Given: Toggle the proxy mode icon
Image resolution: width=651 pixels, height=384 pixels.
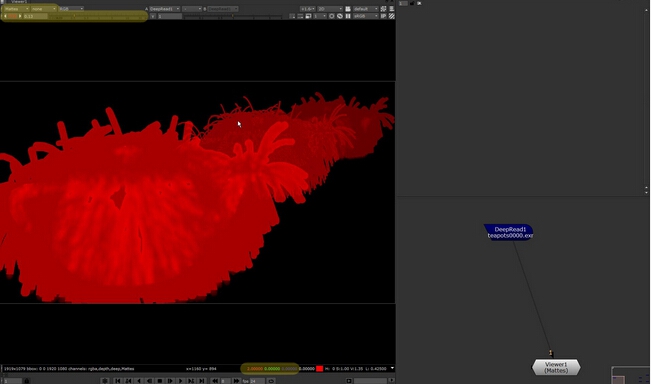Looking at the screenshot, I should point(308,16).
